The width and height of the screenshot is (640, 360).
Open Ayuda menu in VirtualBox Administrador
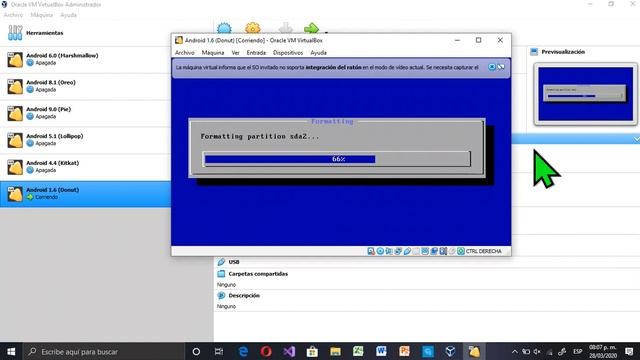(x=68, y=15)
